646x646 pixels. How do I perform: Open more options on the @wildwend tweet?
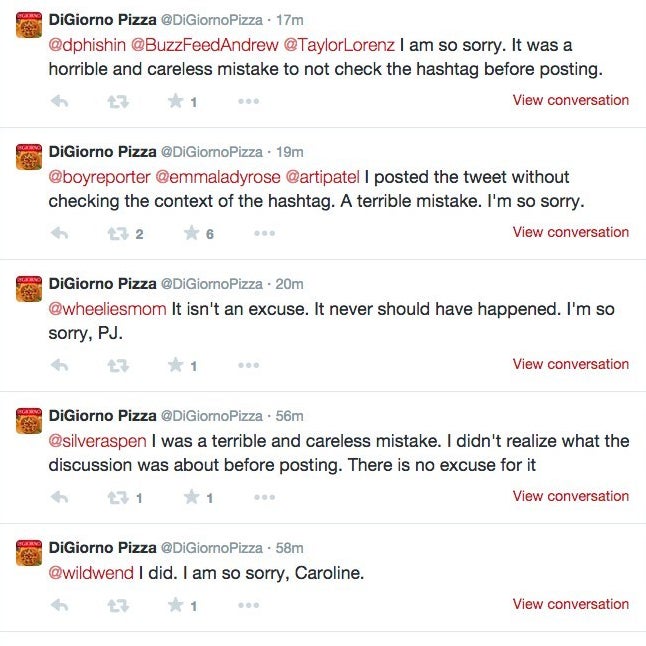point(248,605)
